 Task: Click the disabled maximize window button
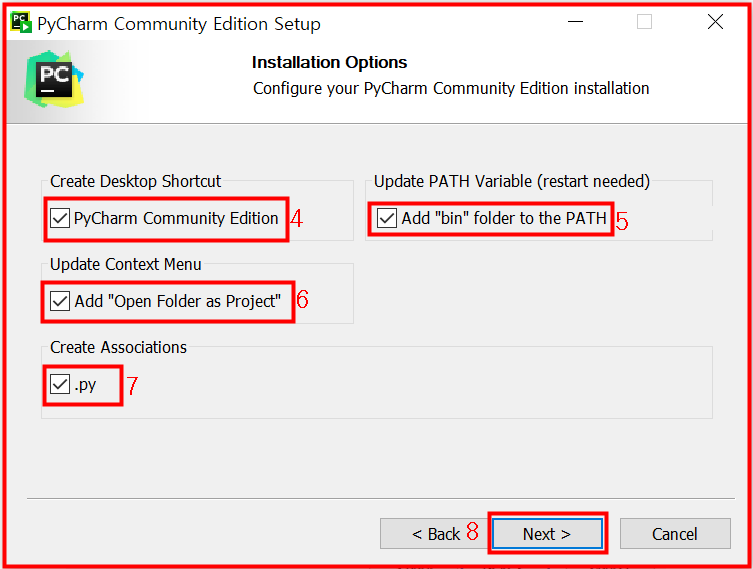click(x=644, y=22)
